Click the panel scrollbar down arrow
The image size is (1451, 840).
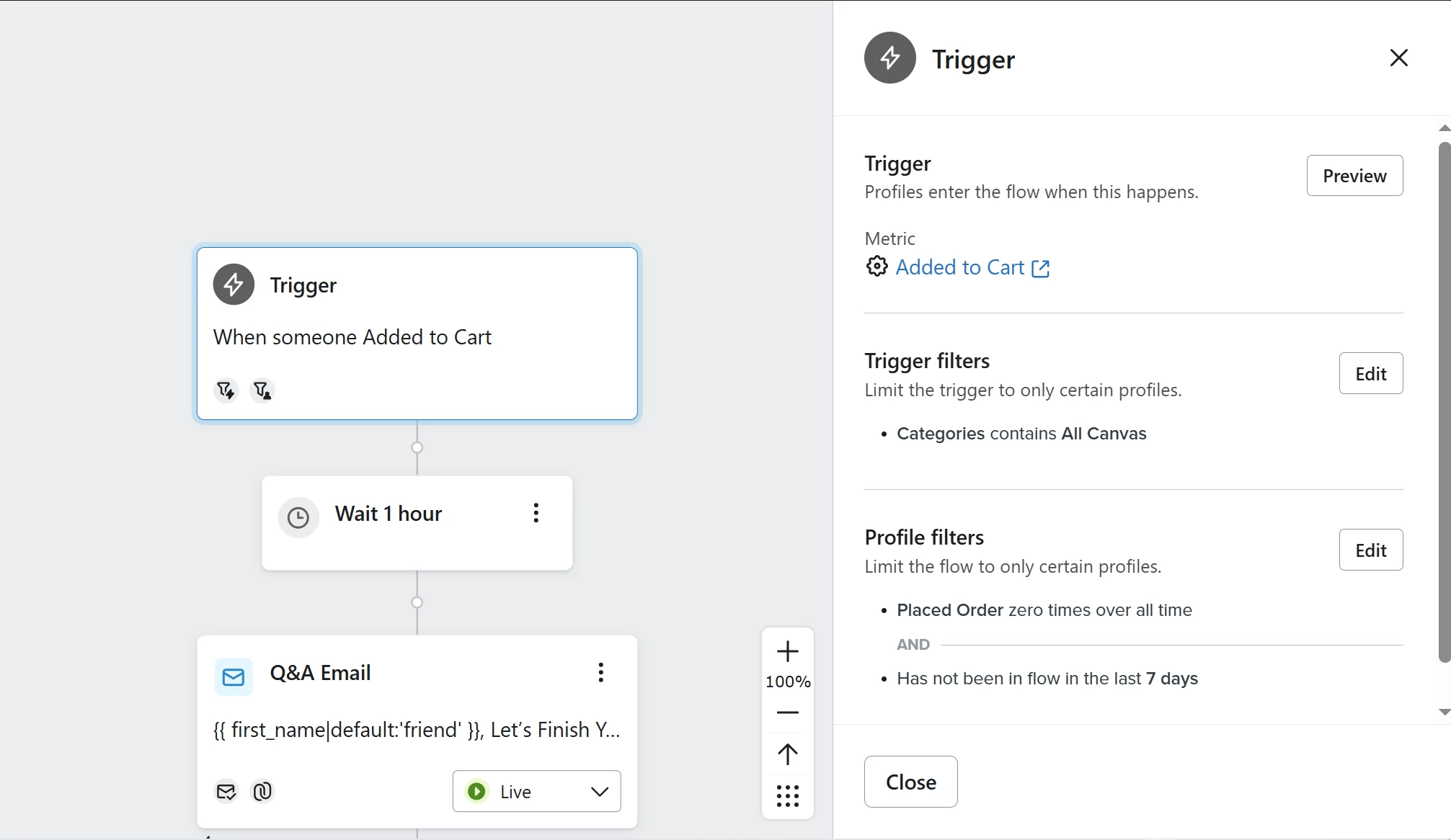coord(1444,712)
